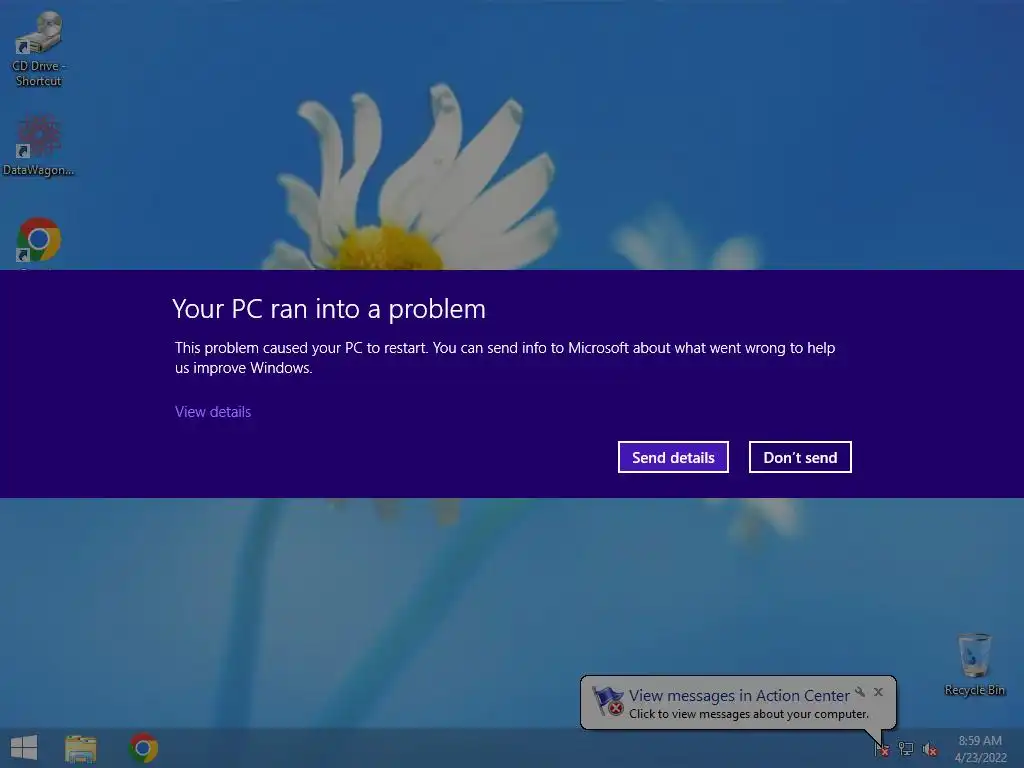Choose Don't send in the error dialog
This screenshot has width=1024, height=768.
click(x=800, y=457)
